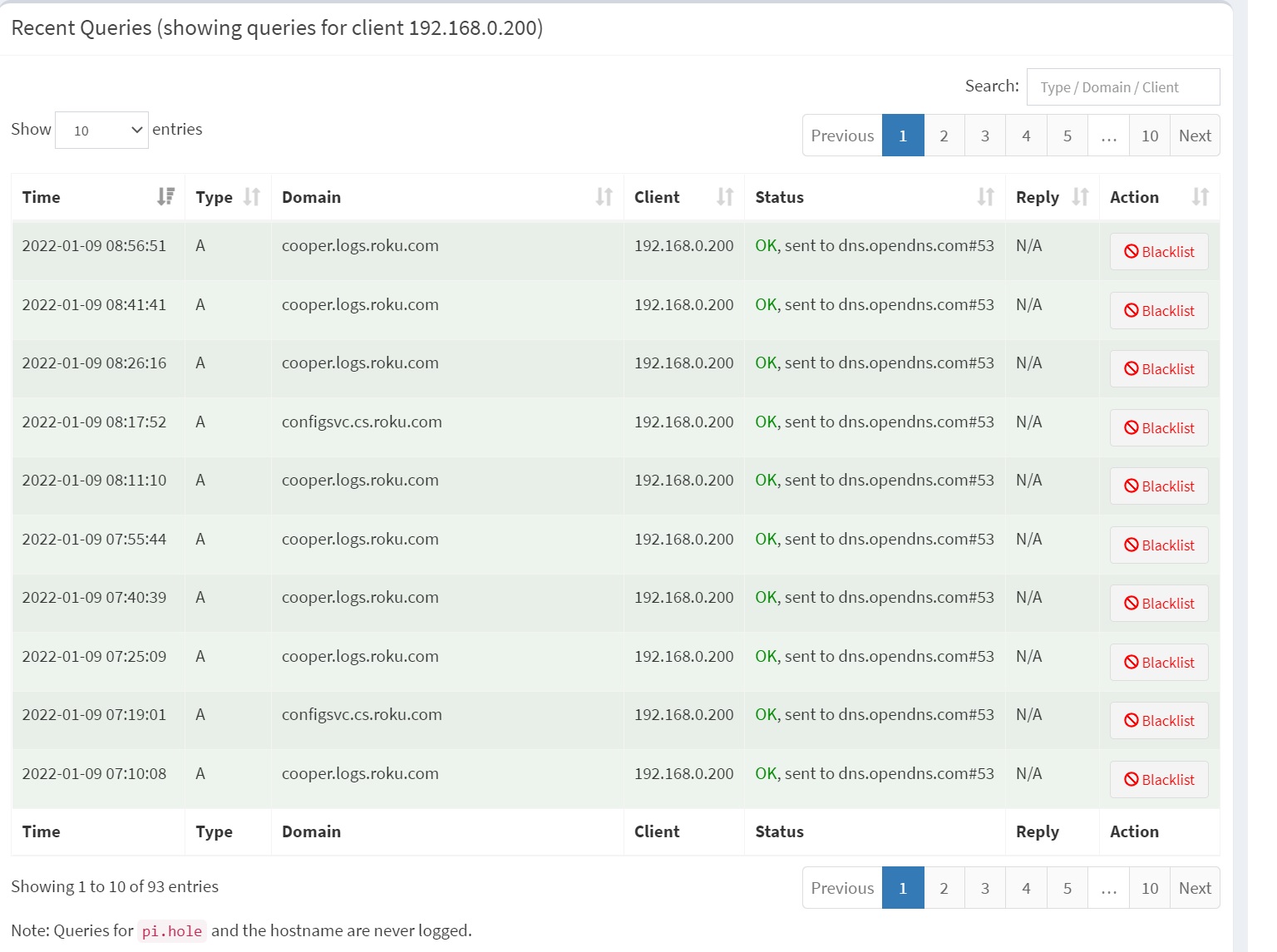This screenshot has width=1277, height=952.
Task: Blacklist the 08:26:16 query
Action: tap(1159, 368)
